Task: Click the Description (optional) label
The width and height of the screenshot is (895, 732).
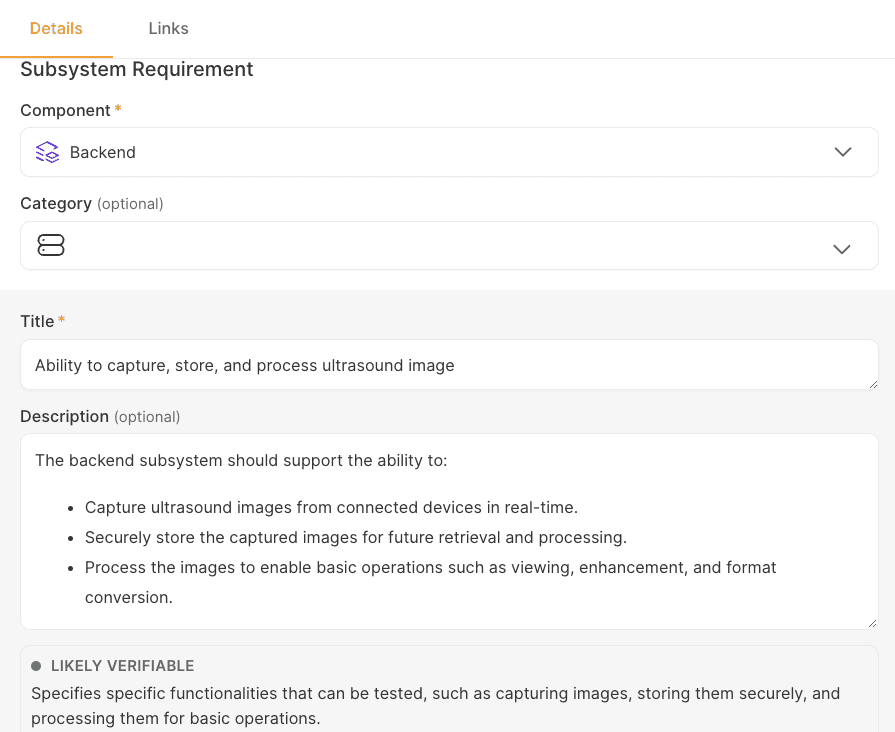Action: [100, 417]
